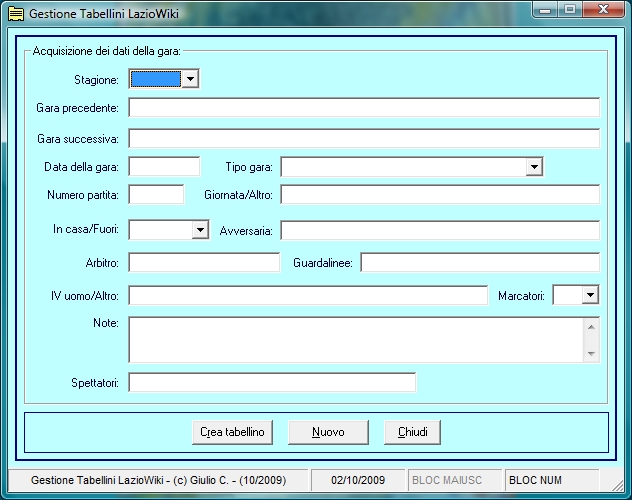Select the Data della gara field
632x500 pixels.
(x=164, y=167)
